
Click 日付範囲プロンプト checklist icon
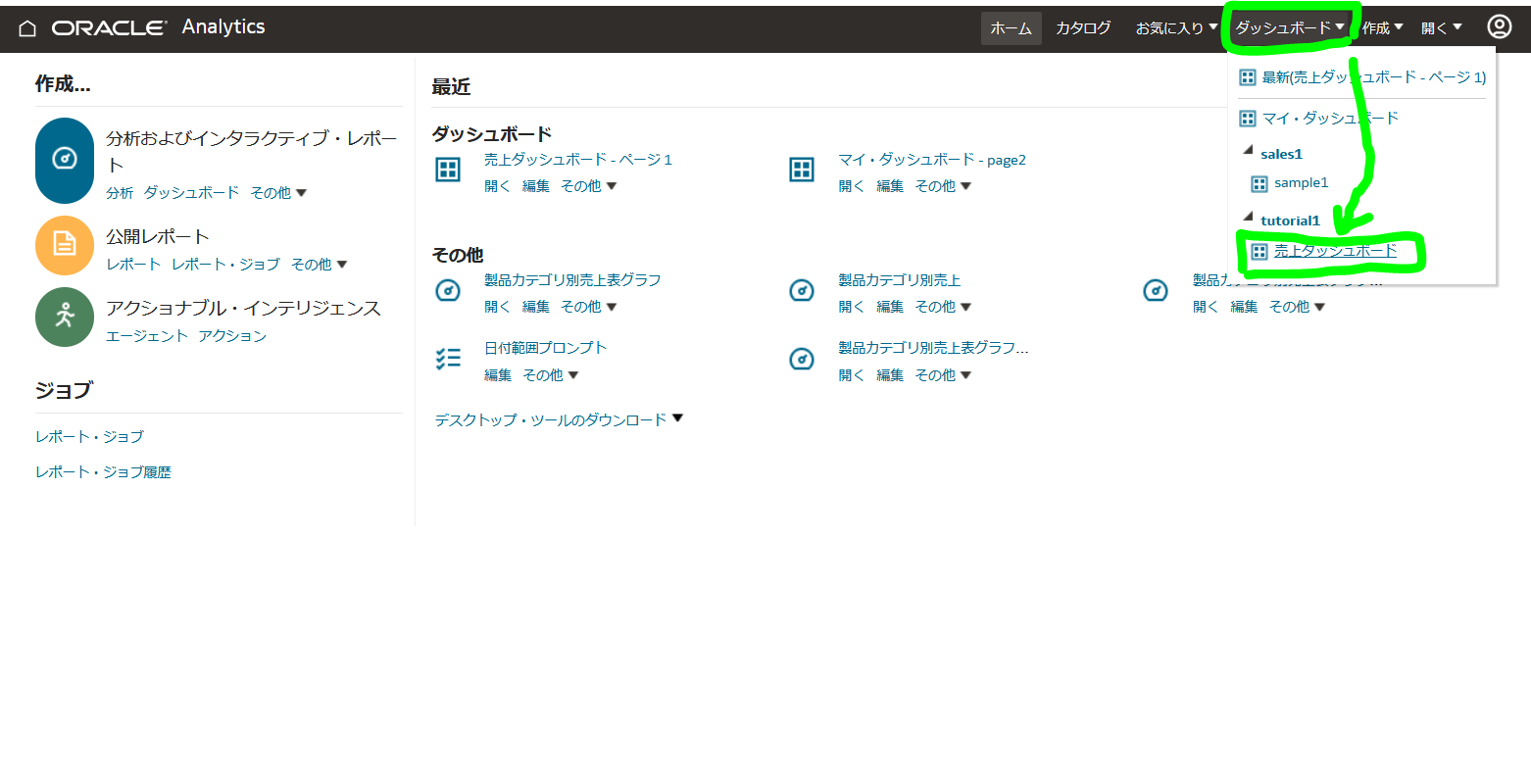(448, 359)
